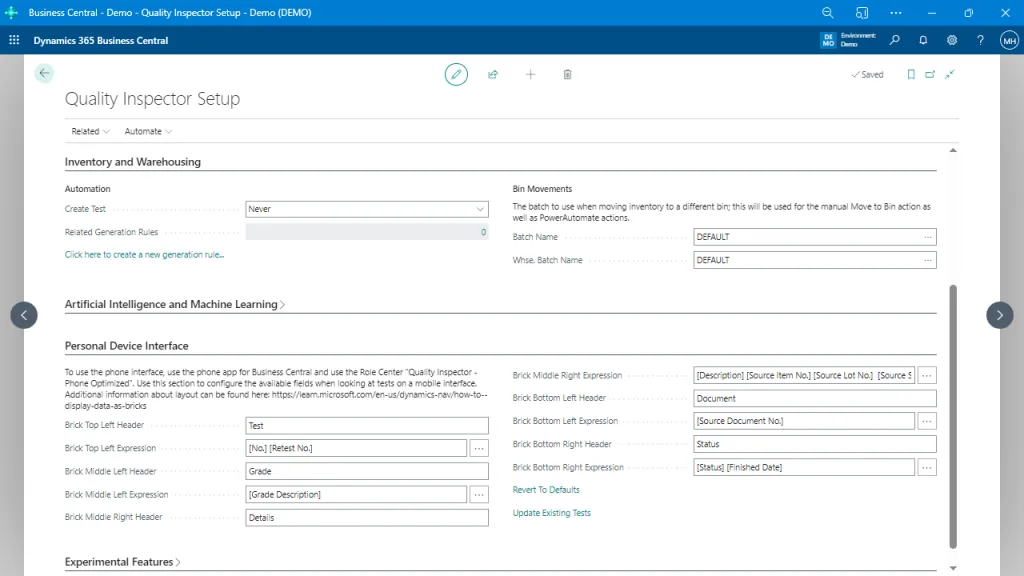The width and height of the screenshot is (1024, 576).
Task: Expand the Experimental Features section
Action: point(122,562)
